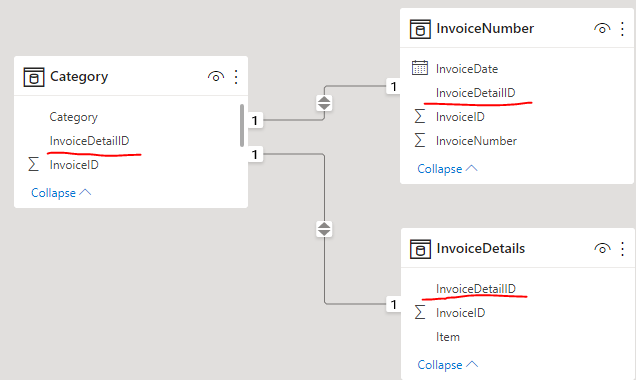Select InvoiceDate field in InvoiceNumber table
The width and height of the screenshot is (636, 380).
point(467,69)
